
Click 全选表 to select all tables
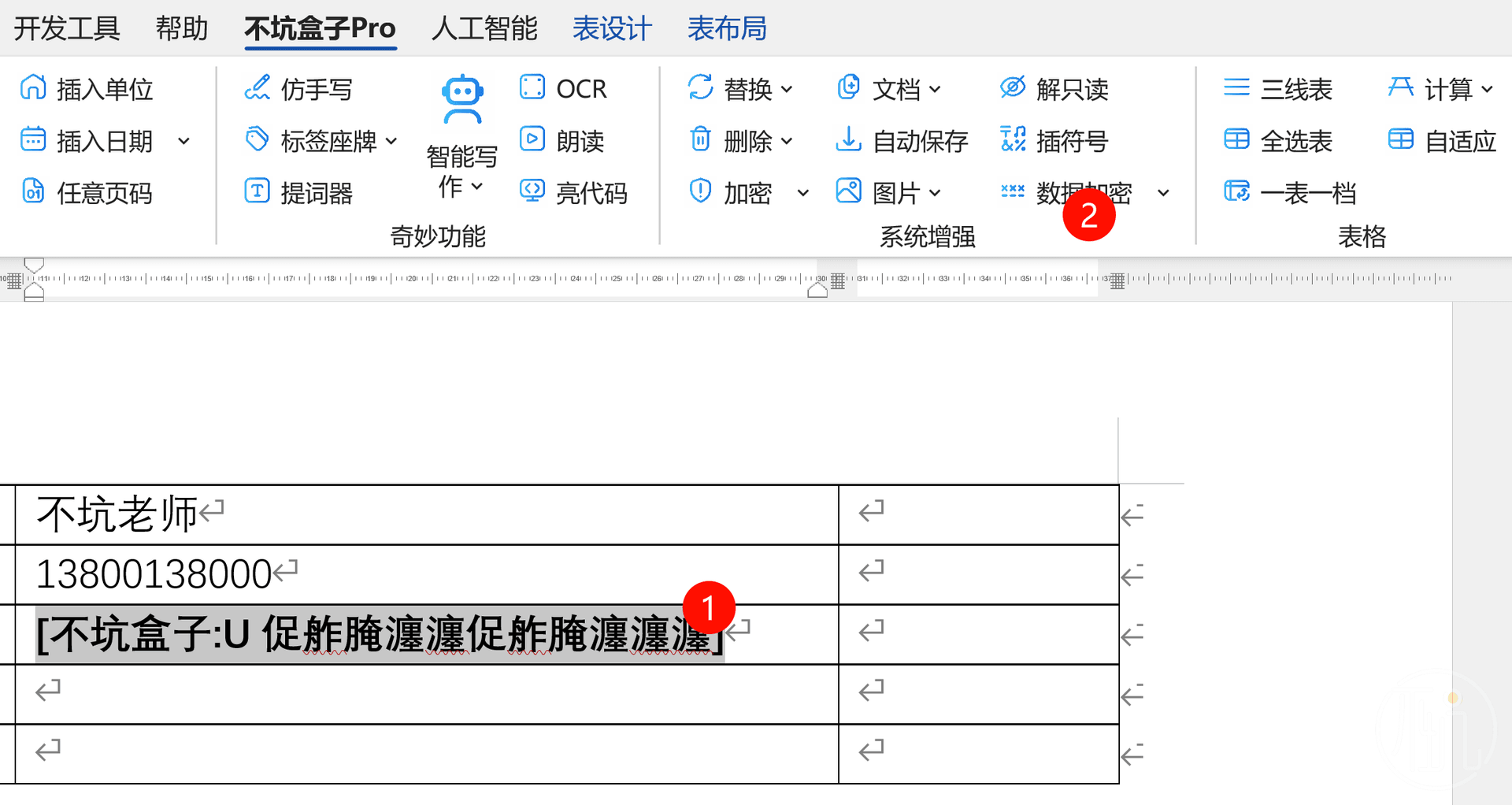click(x=1278, y=140)
